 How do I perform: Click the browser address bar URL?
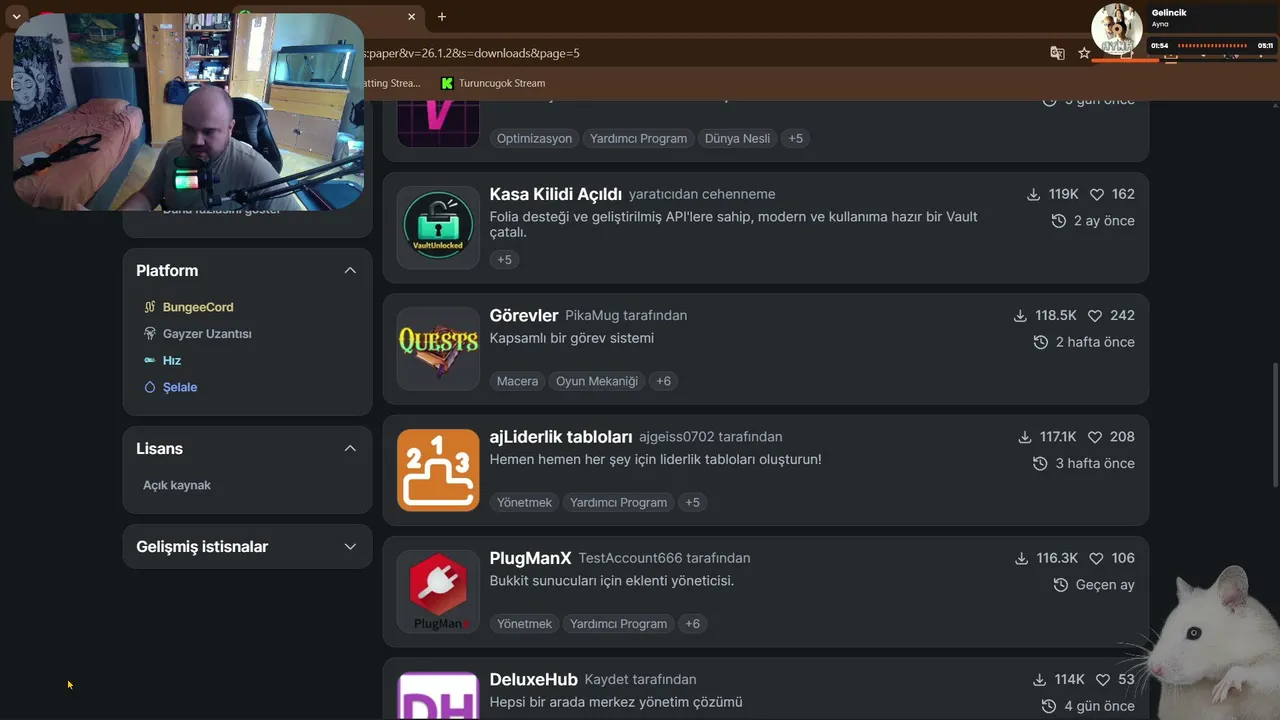pos(470,53)
